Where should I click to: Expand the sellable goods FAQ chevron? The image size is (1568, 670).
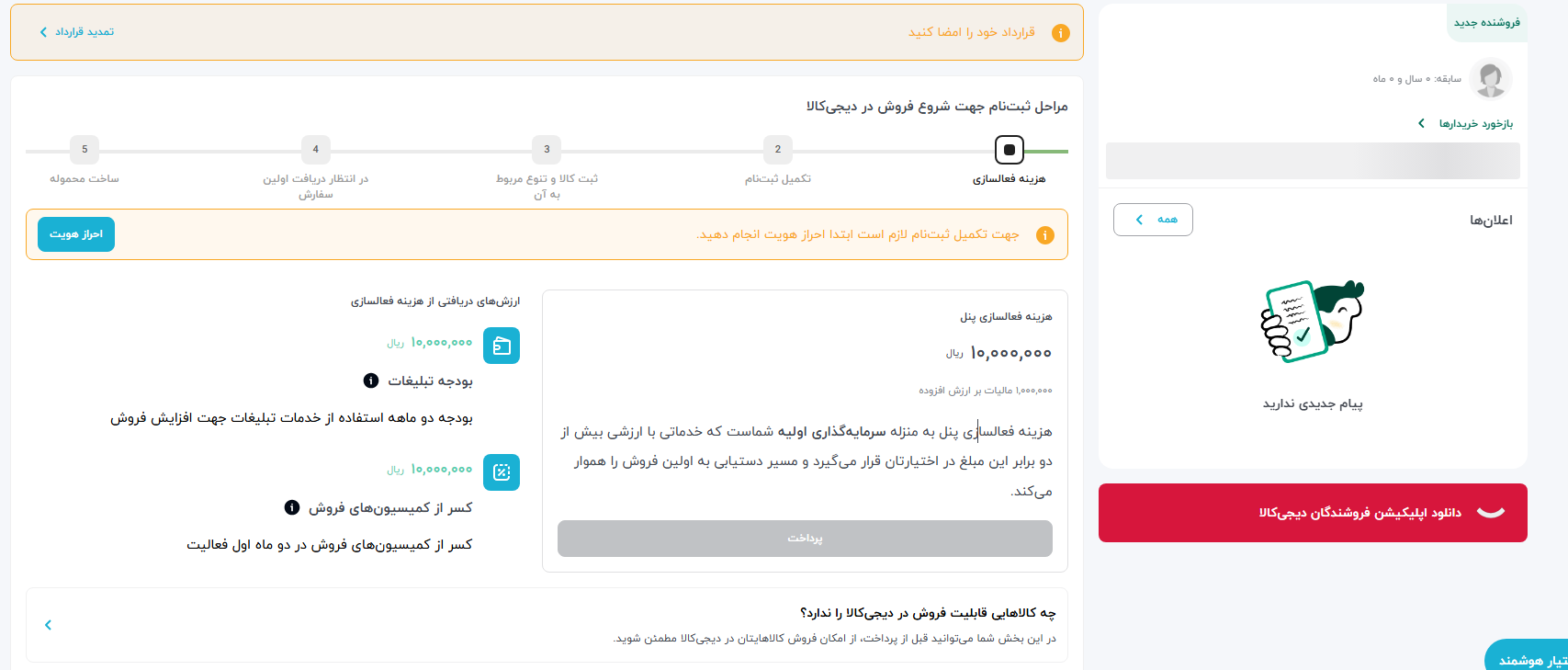[48, 625]
